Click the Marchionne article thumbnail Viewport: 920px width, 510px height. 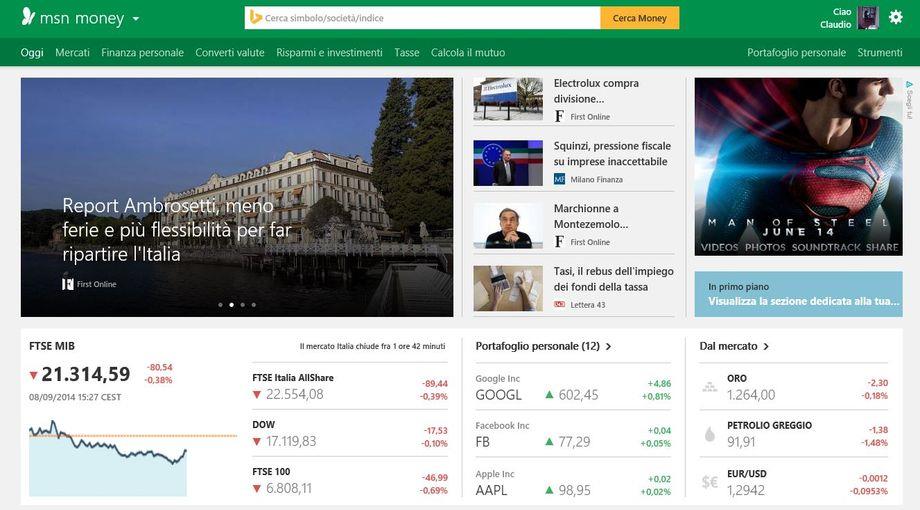508,225
